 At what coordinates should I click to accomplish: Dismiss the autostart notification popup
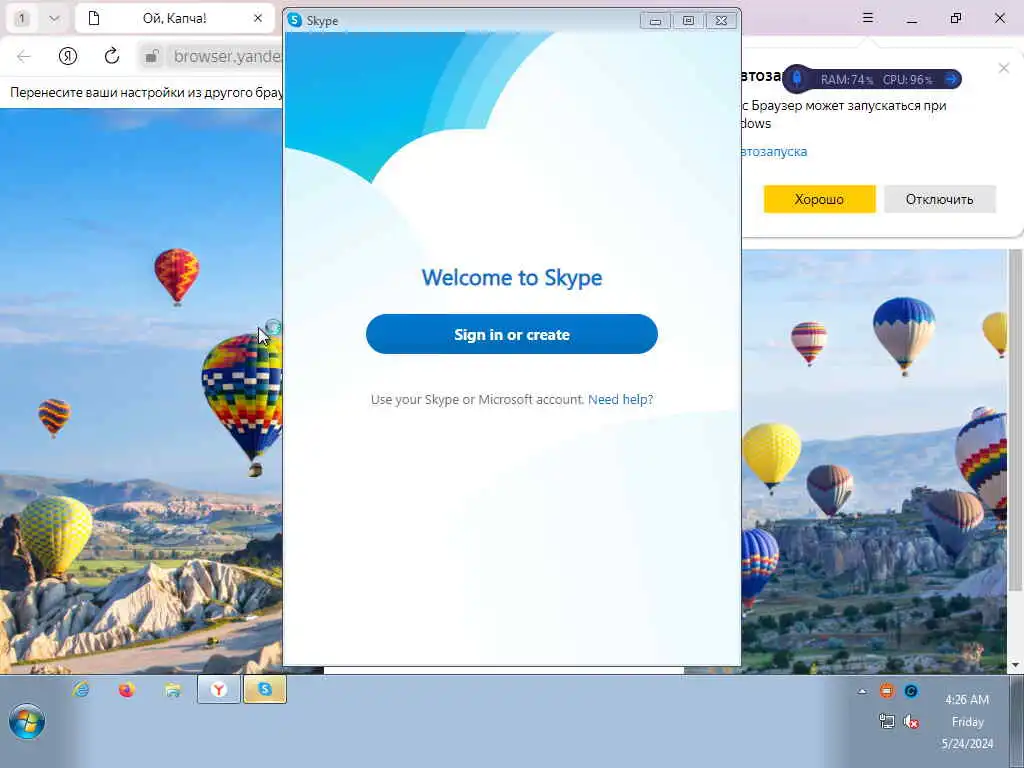[1004, 68]
